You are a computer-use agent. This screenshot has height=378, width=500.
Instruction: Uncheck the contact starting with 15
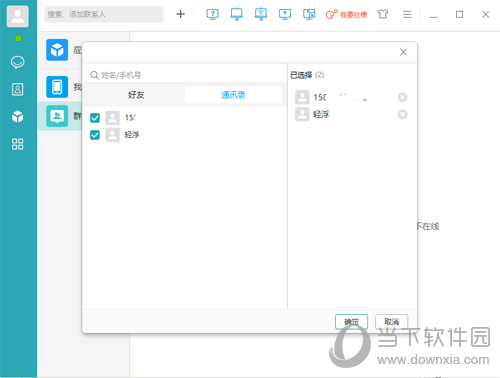point(95,118)
